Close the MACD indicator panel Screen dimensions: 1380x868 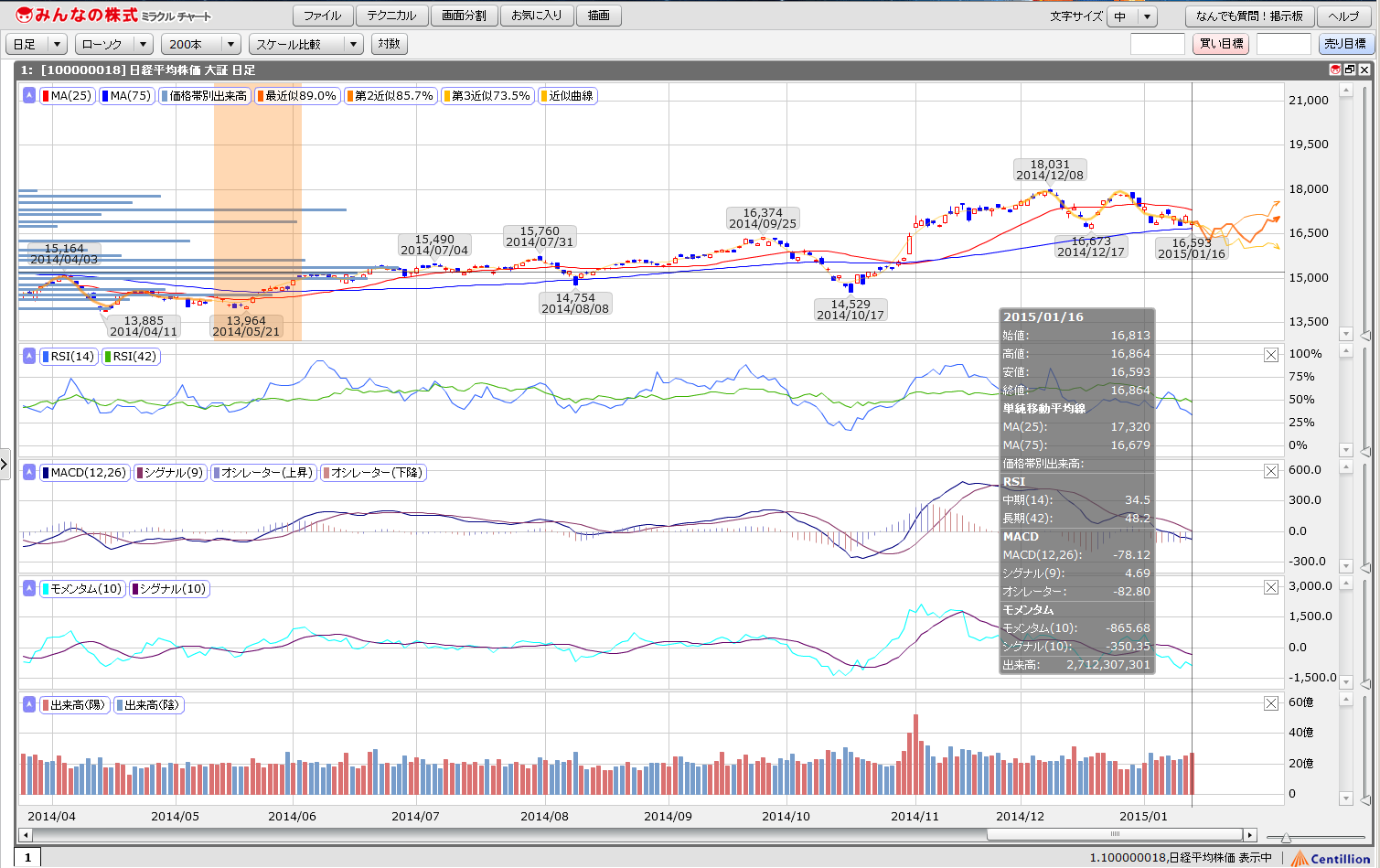tap(1271, 471)
